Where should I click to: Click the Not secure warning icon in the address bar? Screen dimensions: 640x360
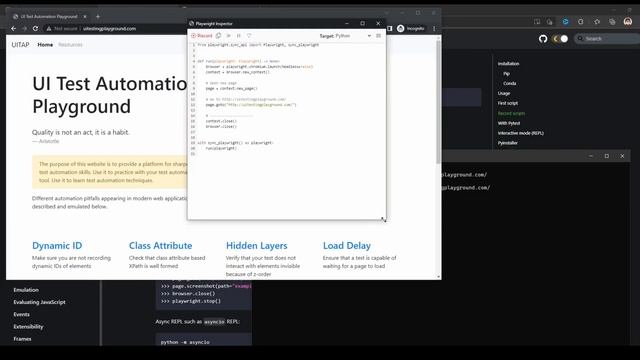(49, 29)
